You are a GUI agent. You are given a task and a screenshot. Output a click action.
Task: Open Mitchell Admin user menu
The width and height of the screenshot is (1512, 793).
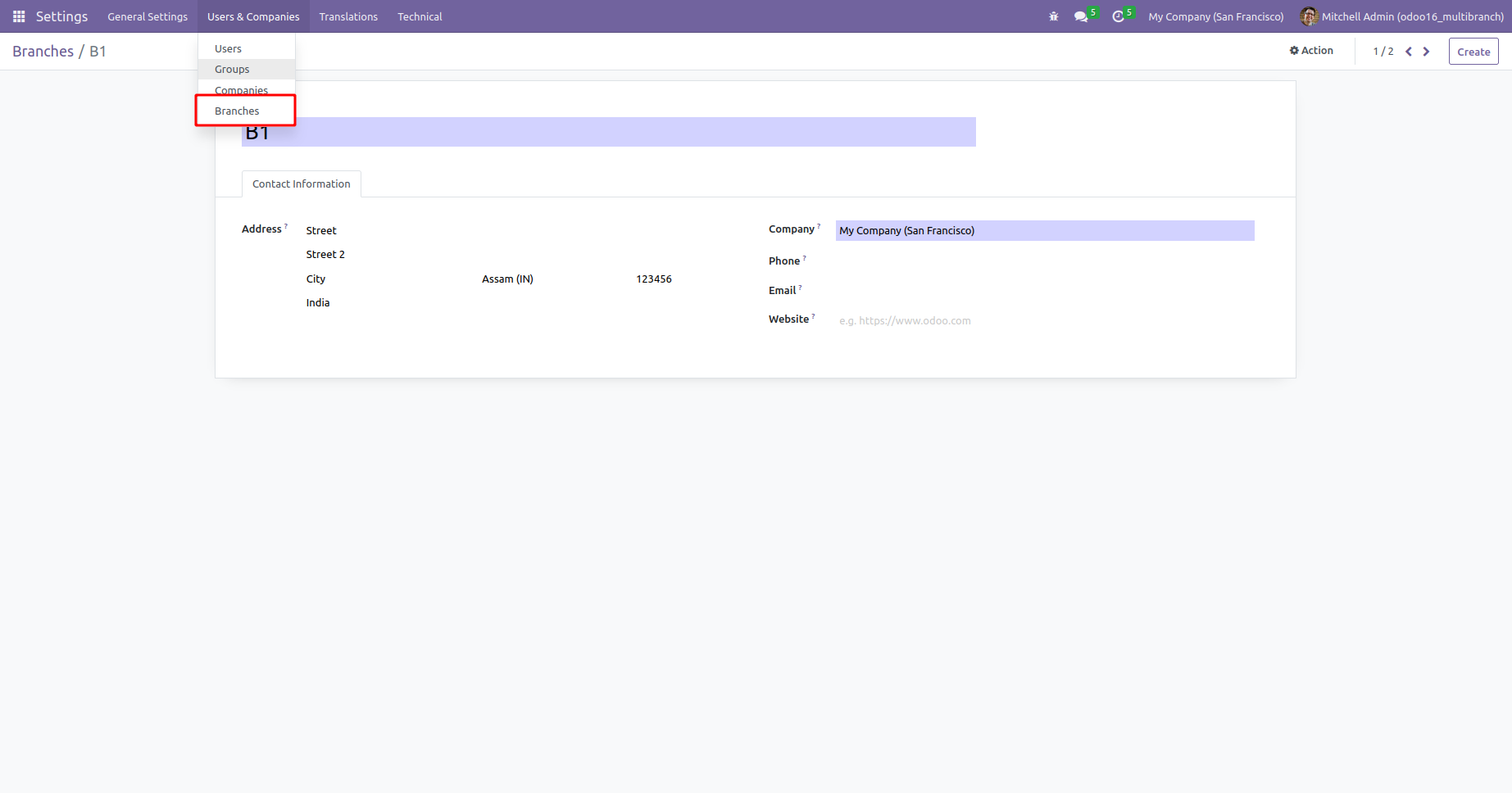tap(1402, 16)
